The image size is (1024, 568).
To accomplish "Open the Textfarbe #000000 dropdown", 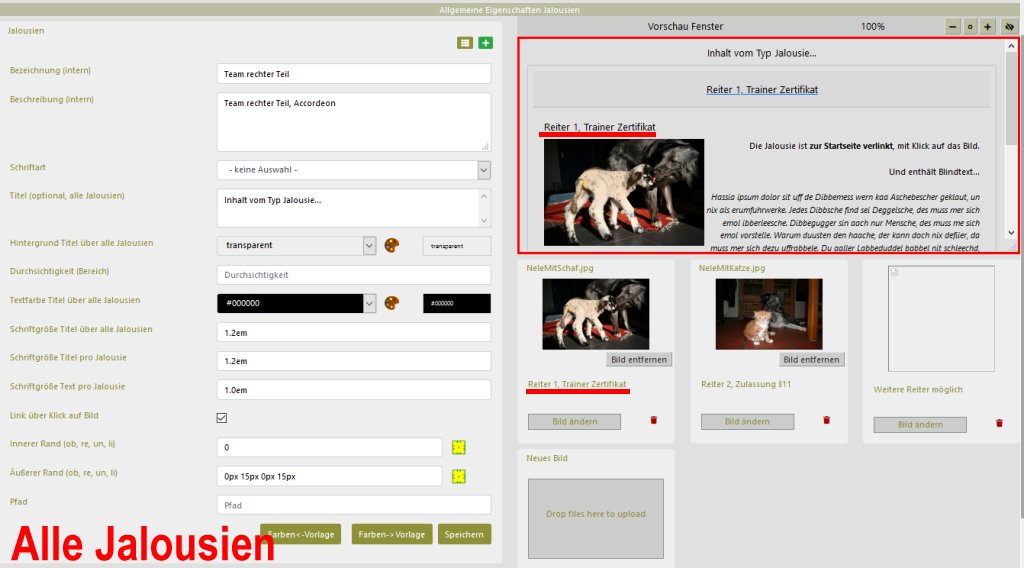I will [369, 303].
